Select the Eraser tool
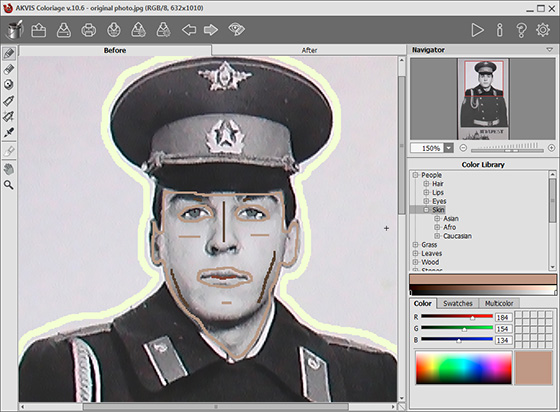Image resolution: width=560 pixels, height=412 pixels. (x=9, y=69)
